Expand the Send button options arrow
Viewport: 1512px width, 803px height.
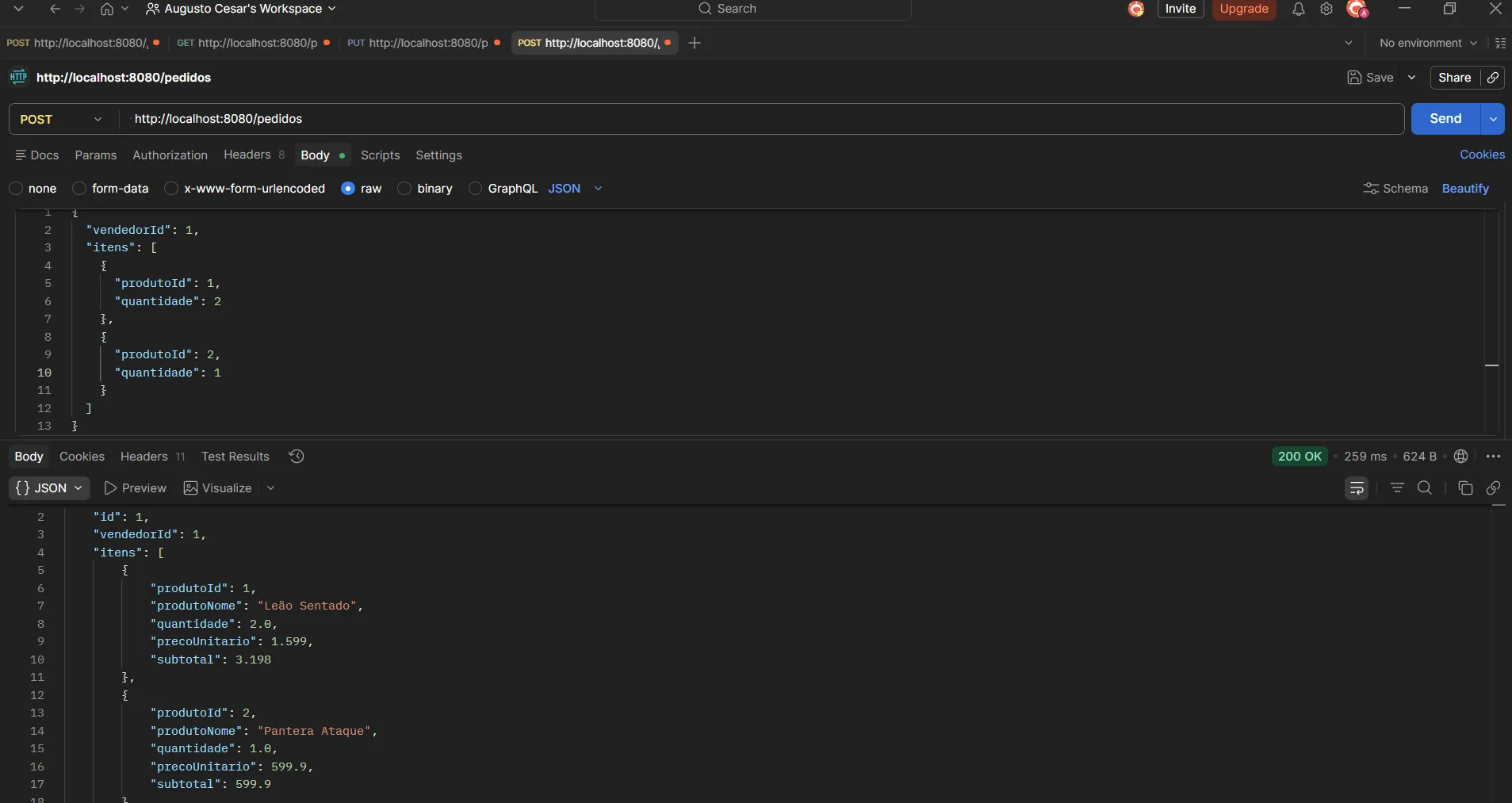[1492, 119]
